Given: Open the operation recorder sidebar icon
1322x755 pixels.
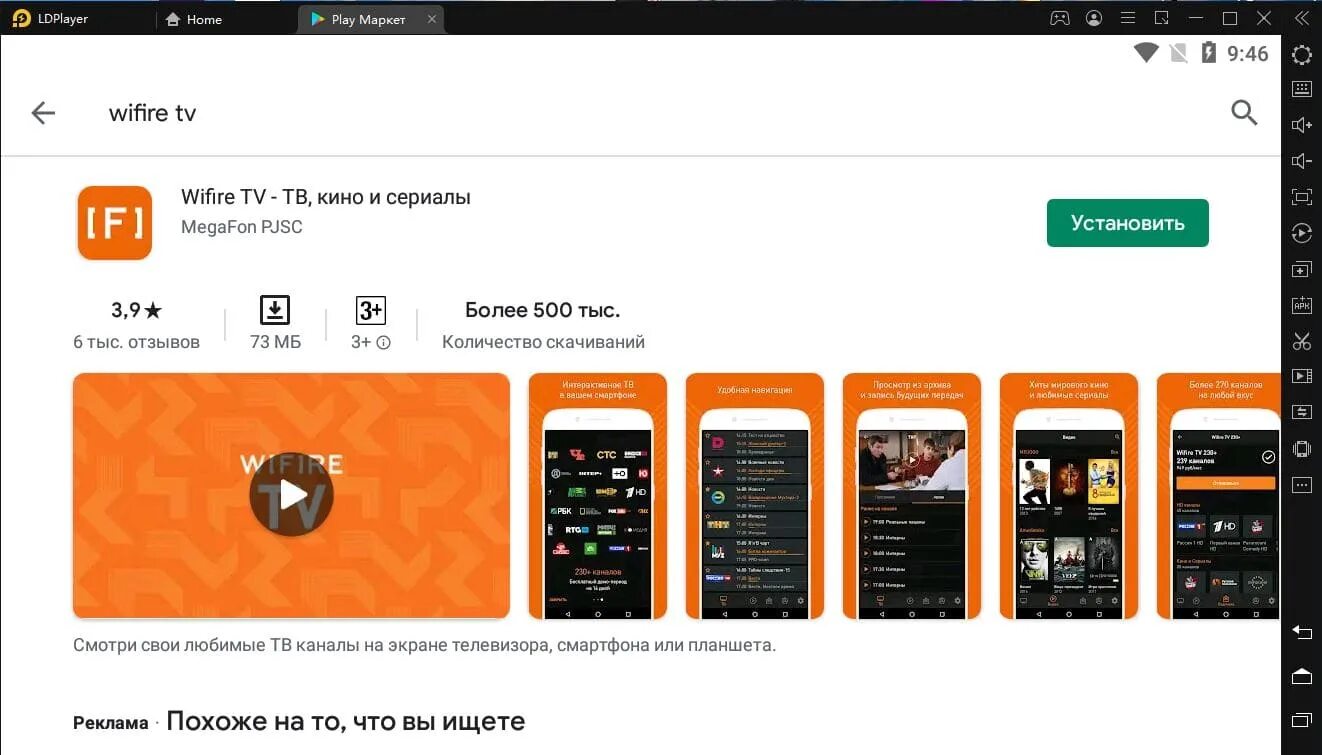Looking at the screenshot, I should [1301, 233].
